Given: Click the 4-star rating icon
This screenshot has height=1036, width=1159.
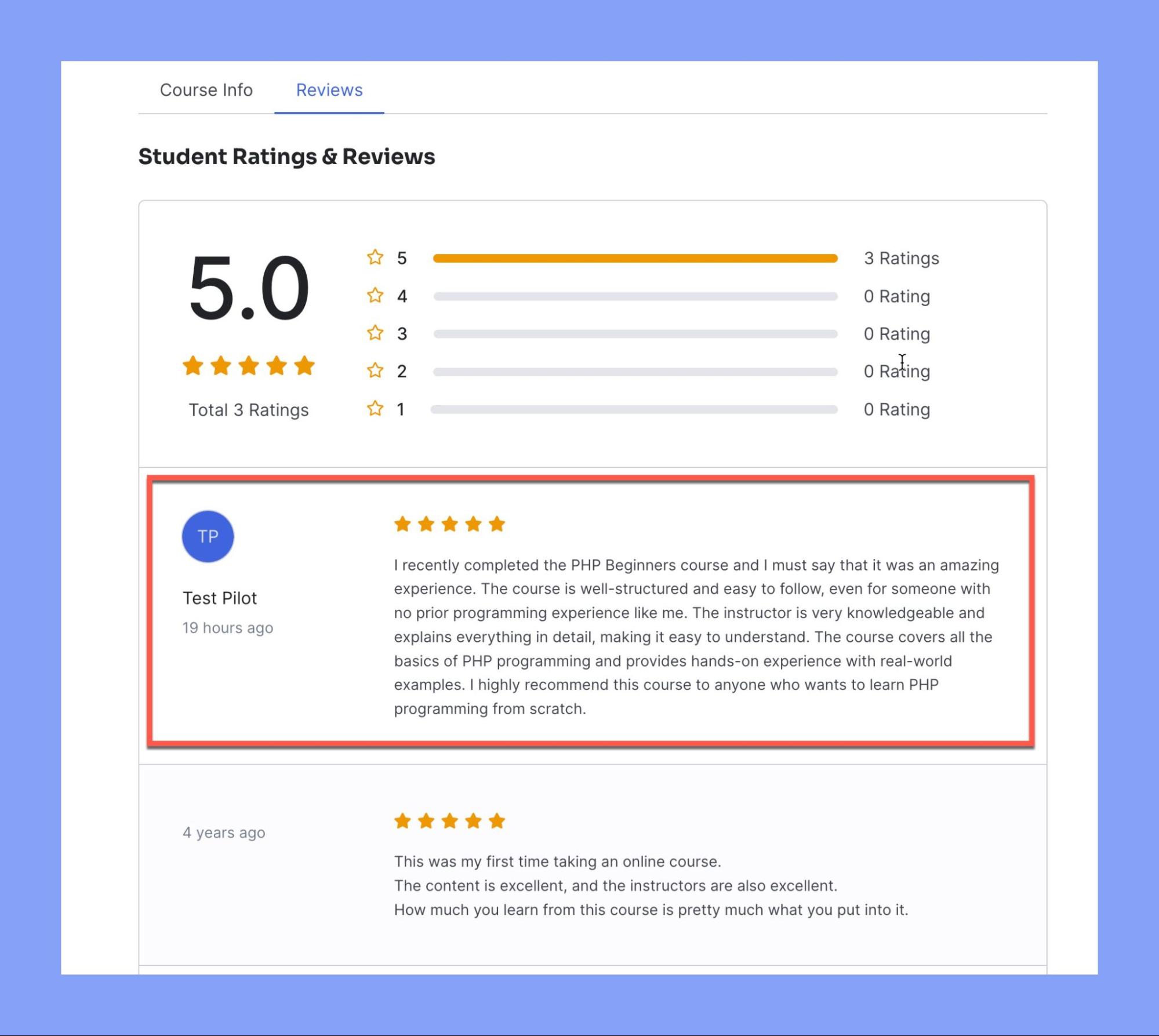Looking at the screenshot, I should tap(375, 296).
